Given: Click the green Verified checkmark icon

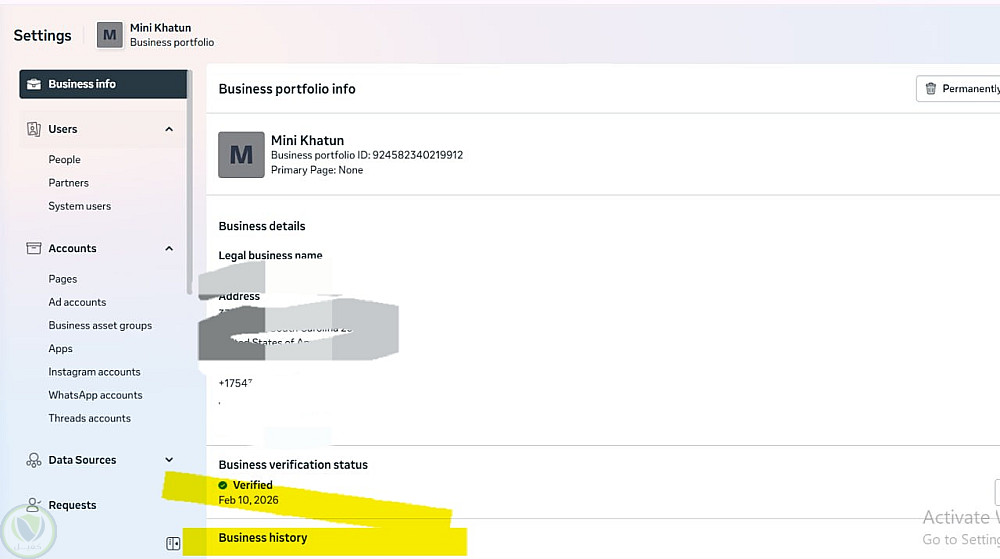Looking at the screenshot, I should click(223, 485).
